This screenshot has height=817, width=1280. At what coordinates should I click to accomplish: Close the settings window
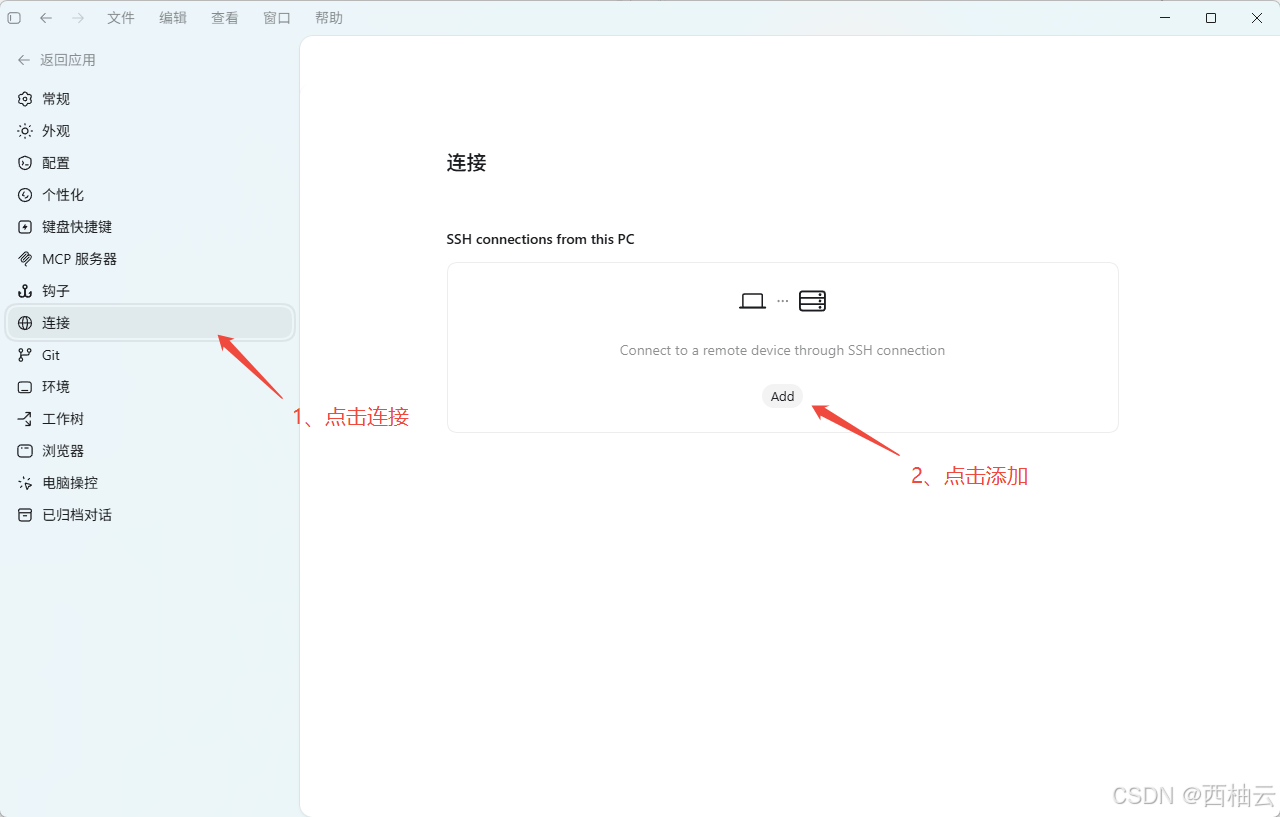(1257, 18)
